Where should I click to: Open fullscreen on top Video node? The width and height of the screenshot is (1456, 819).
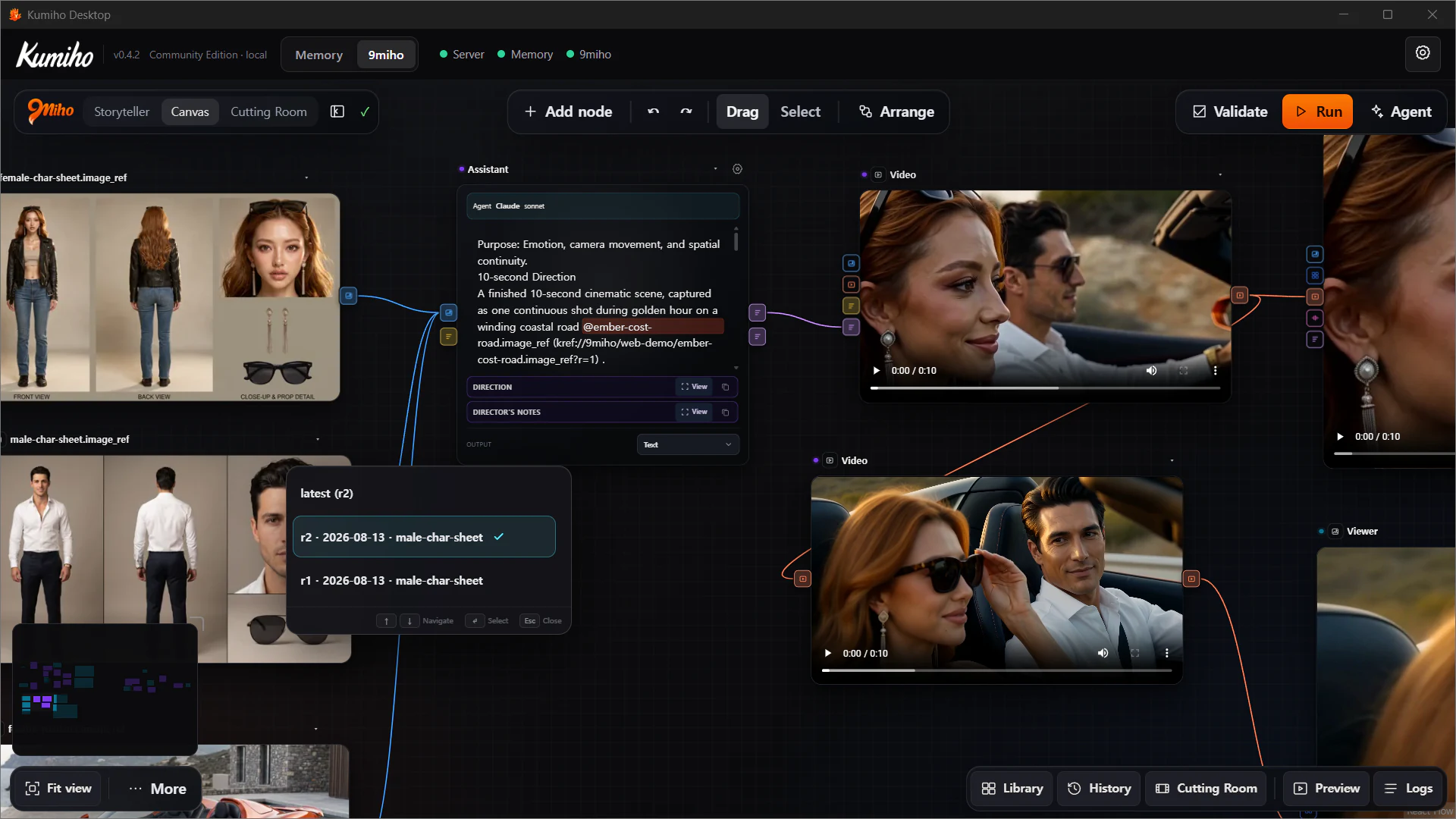[x=1183, y=371]
